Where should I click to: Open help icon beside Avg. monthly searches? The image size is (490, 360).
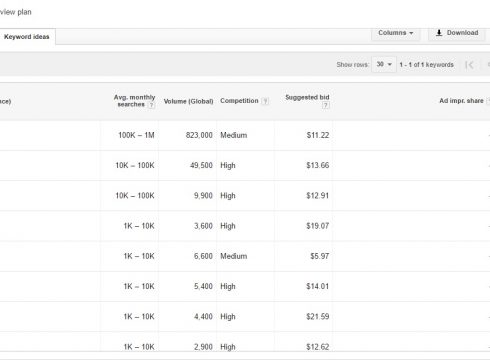151,105
